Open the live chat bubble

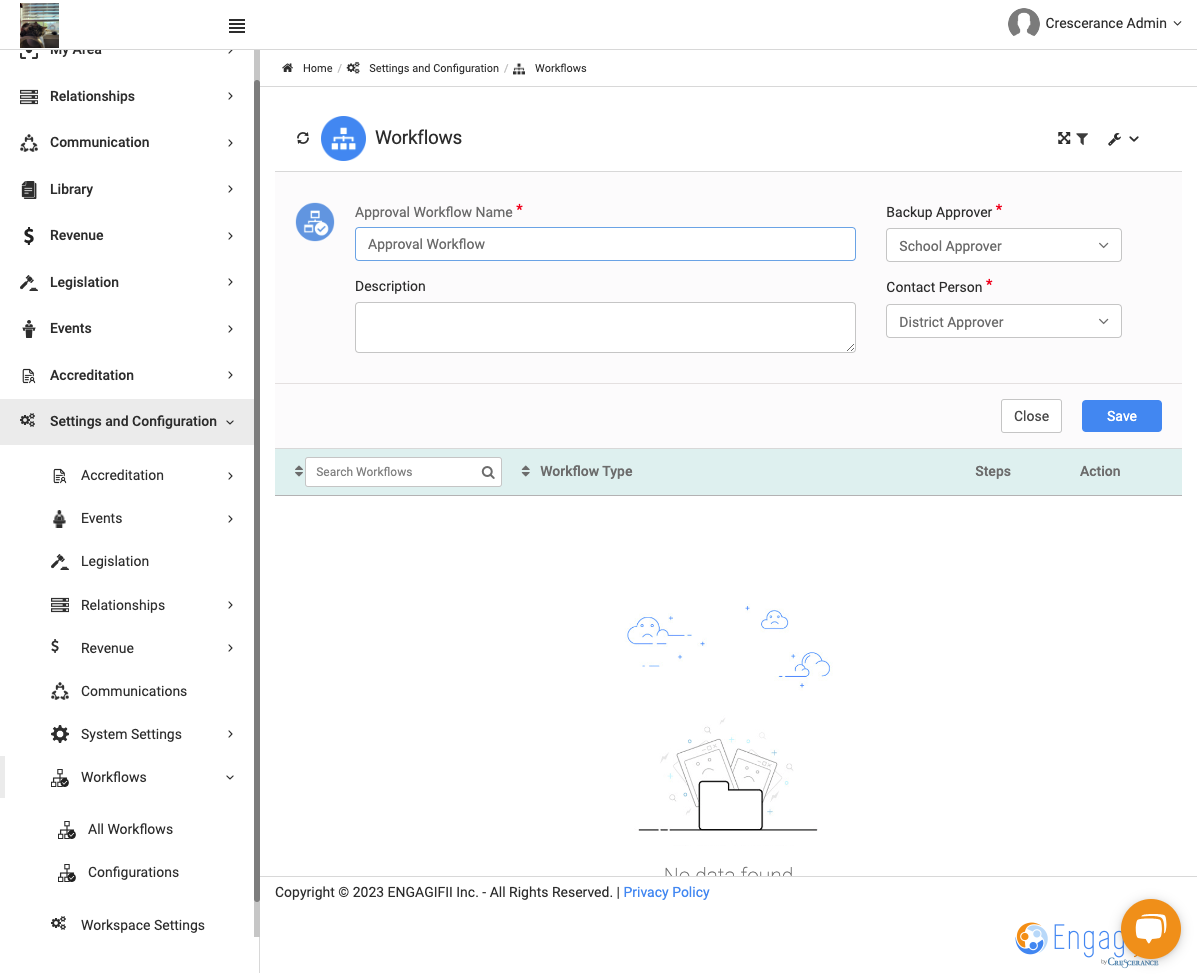click(1150, 928)
